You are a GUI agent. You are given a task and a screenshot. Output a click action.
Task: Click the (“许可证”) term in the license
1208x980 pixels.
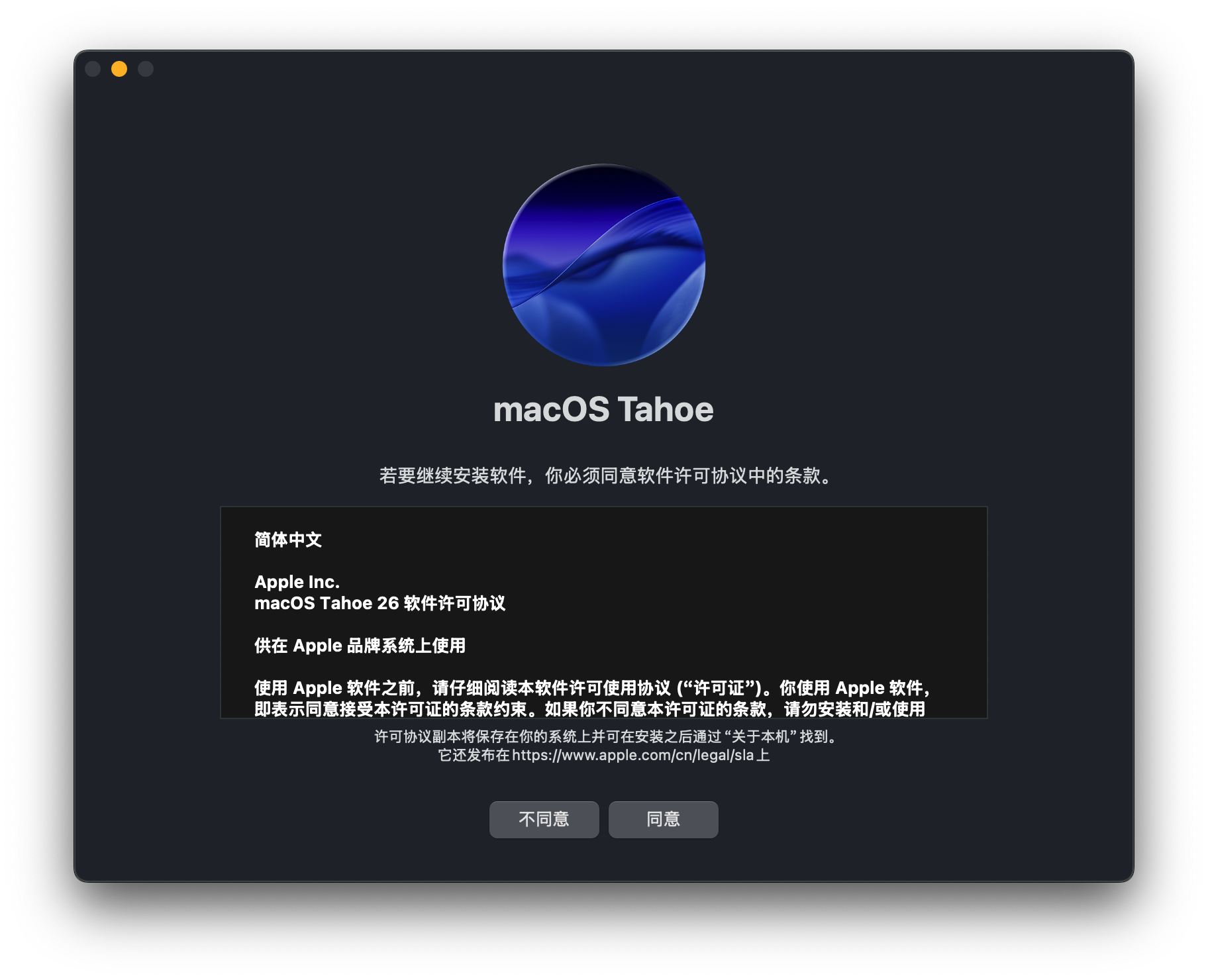[x=719, y=688]
